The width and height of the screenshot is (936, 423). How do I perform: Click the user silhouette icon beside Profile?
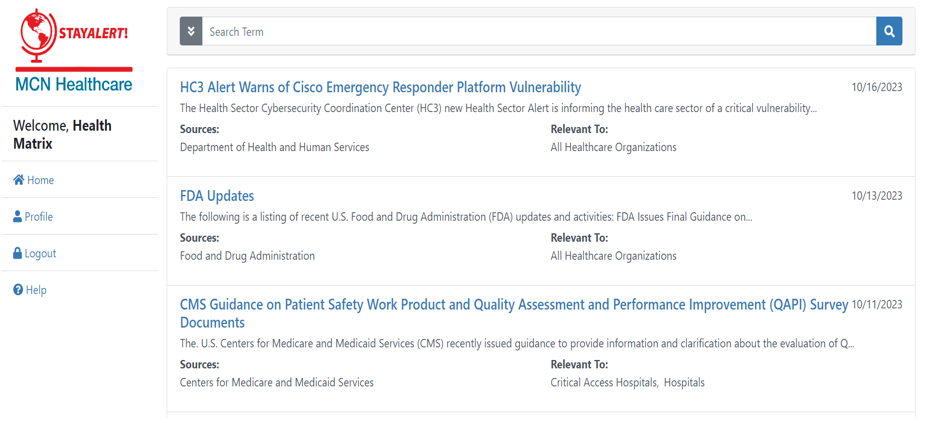18,216
